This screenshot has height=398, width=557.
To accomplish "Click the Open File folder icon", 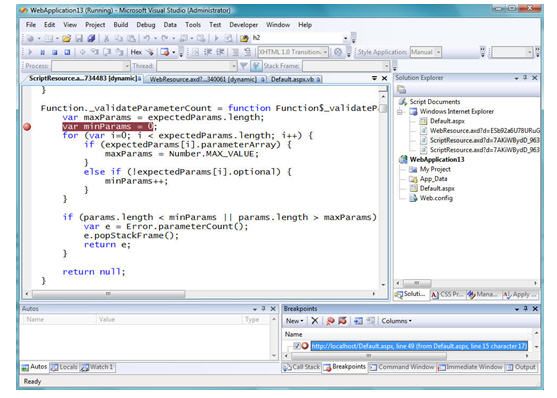I will (x=66, y=38).
